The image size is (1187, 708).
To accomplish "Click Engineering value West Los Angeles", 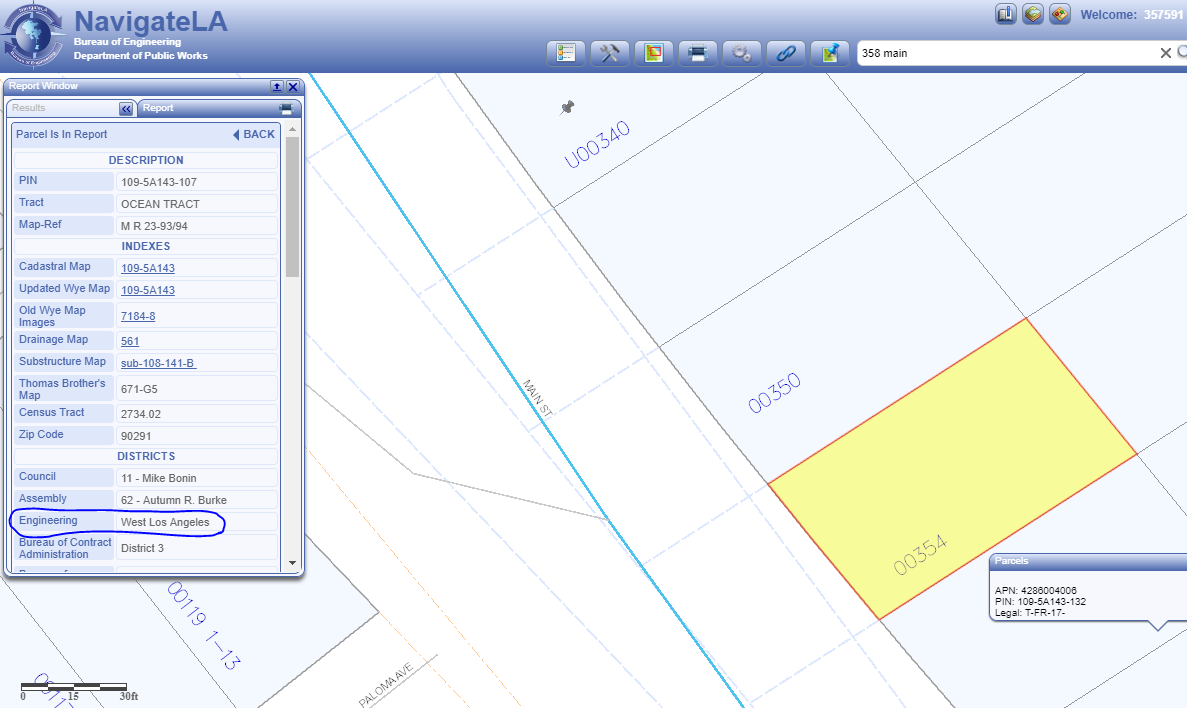I will pos(165,522).
